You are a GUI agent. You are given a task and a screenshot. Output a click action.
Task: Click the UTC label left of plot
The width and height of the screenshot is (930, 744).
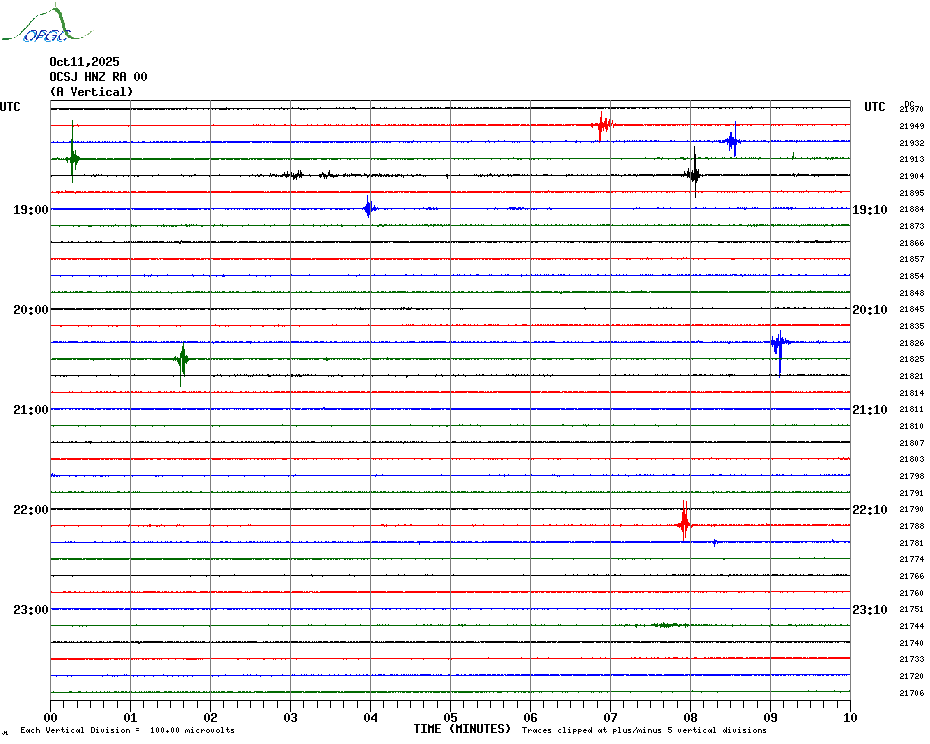(10, 107)
